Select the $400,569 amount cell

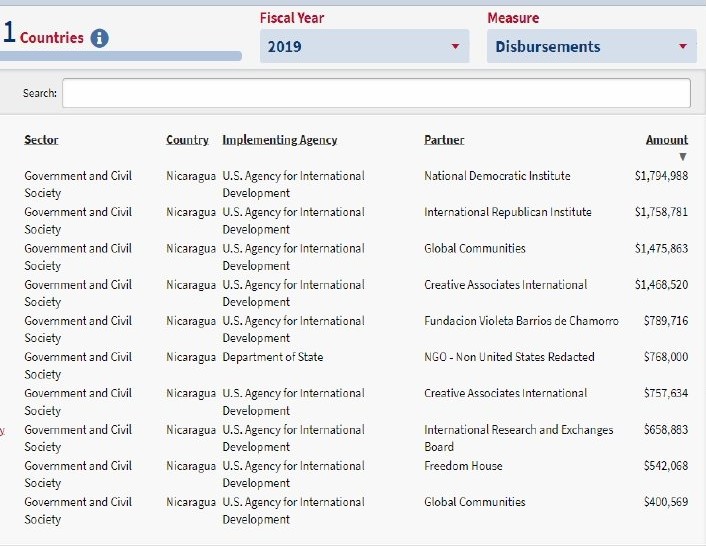point(666,502)
